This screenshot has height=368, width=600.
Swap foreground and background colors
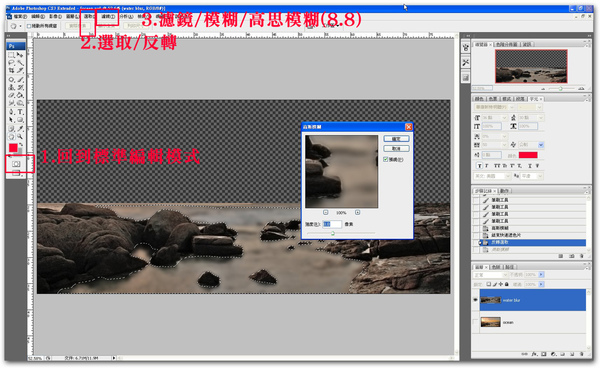click(x=21, y=144)
